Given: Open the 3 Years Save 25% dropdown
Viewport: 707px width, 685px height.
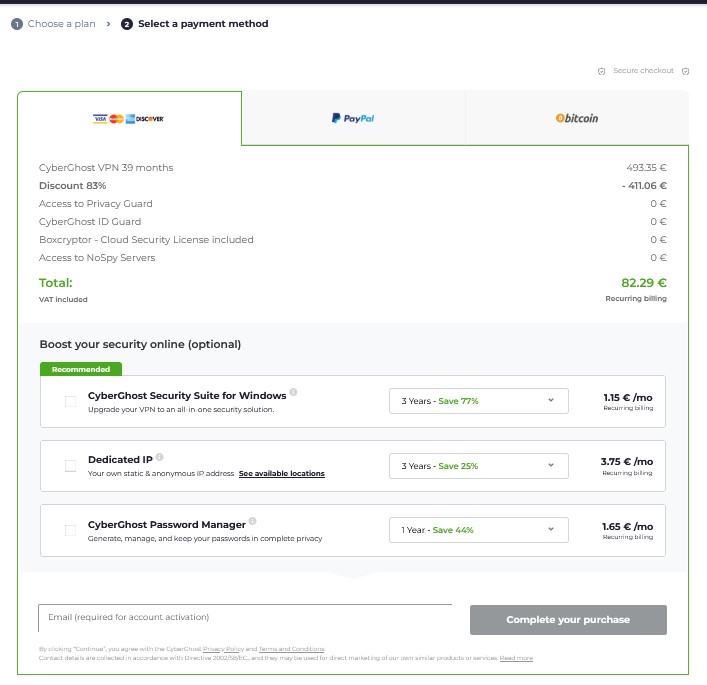Looking at the screenshot, I should click(478, 466).
